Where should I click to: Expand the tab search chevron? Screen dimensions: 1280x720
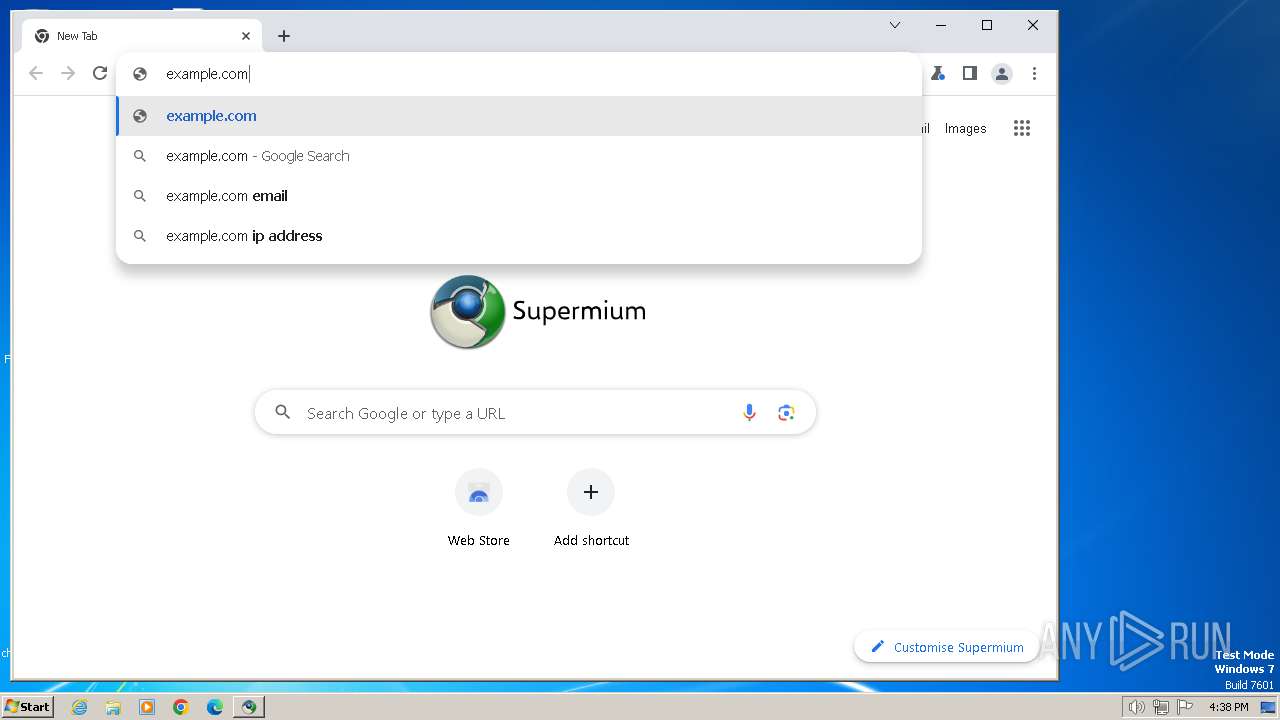895,25
